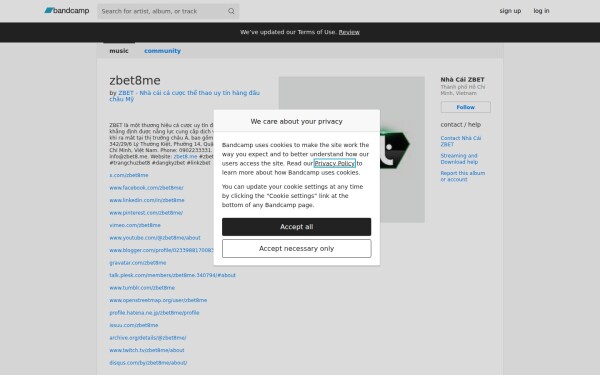600x375 pixels.
Task: Open Streaming and Download help
Action: 459,159
